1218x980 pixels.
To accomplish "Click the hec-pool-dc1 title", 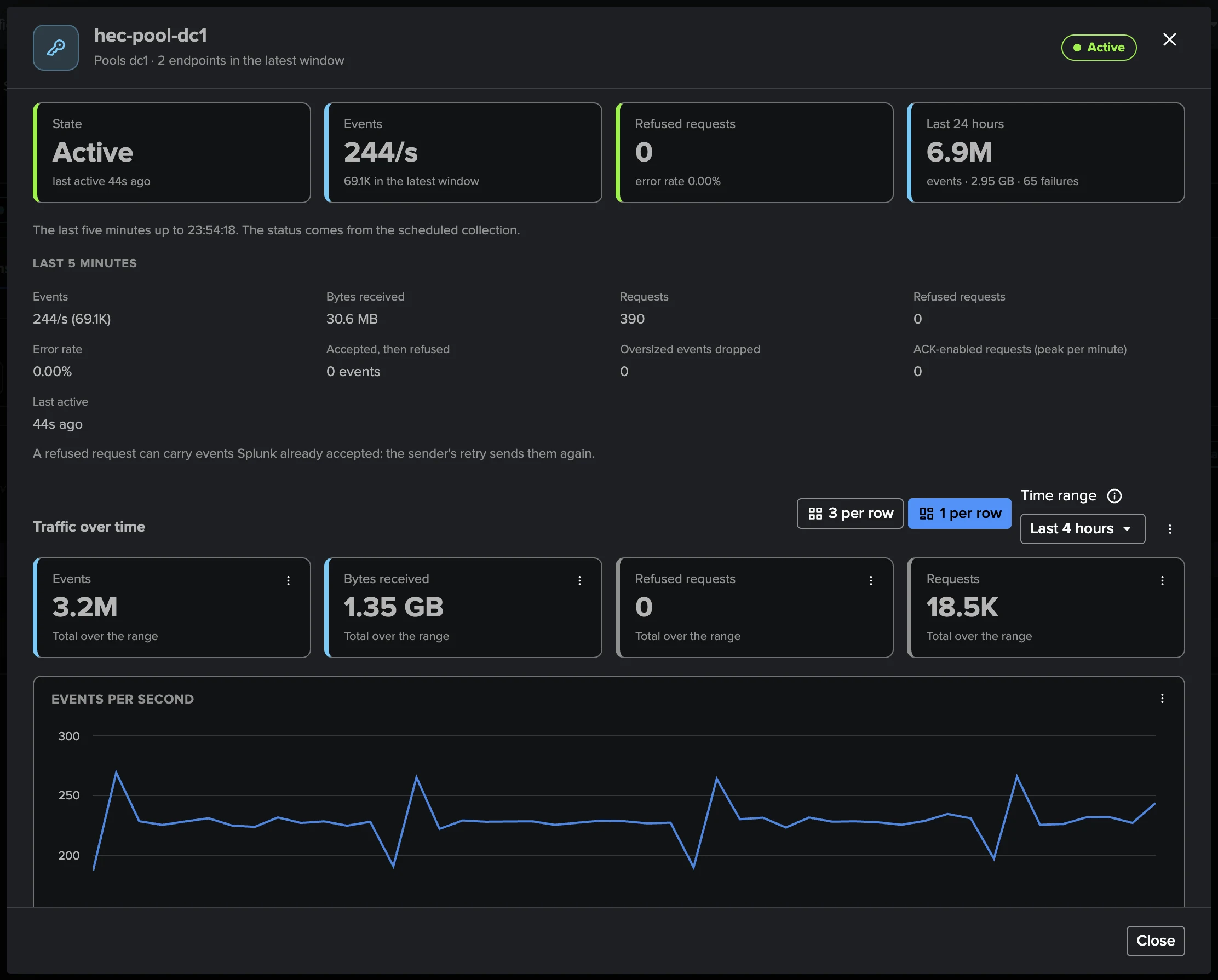I will [150, 35].
